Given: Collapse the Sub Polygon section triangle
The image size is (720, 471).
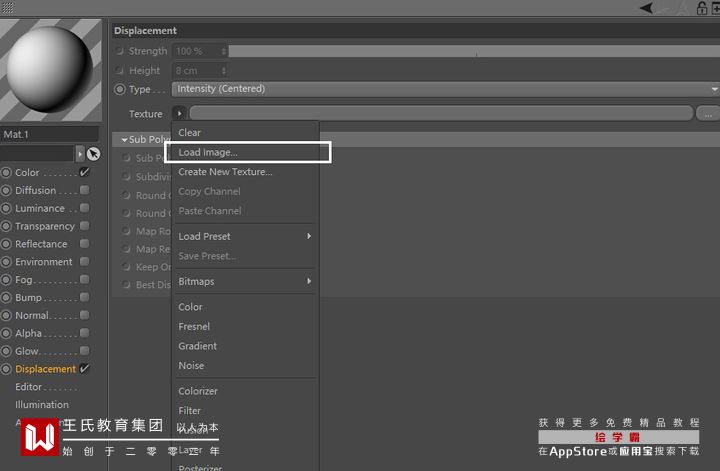Looking at the screenshot, I should (x=124, y=140).
